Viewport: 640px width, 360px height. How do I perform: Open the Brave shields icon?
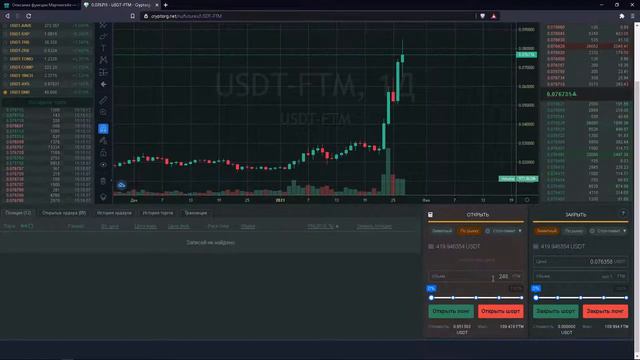coord(482,16)
